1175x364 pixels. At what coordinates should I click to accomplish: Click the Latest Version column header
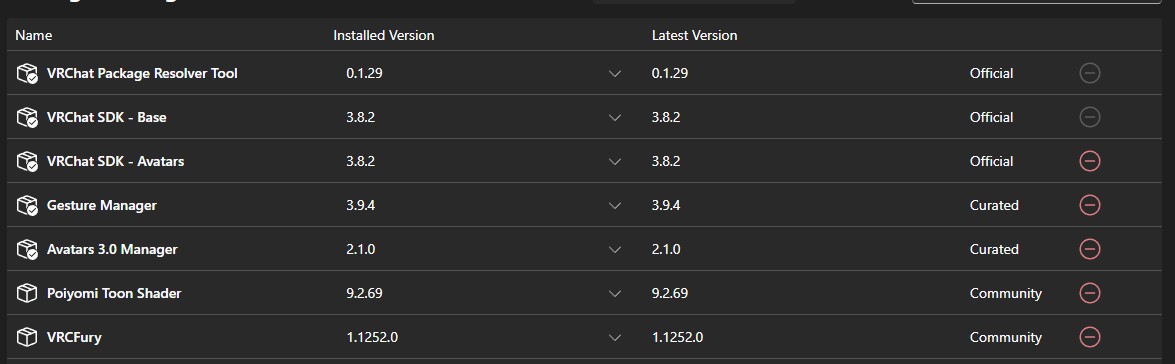coord(695,35)
